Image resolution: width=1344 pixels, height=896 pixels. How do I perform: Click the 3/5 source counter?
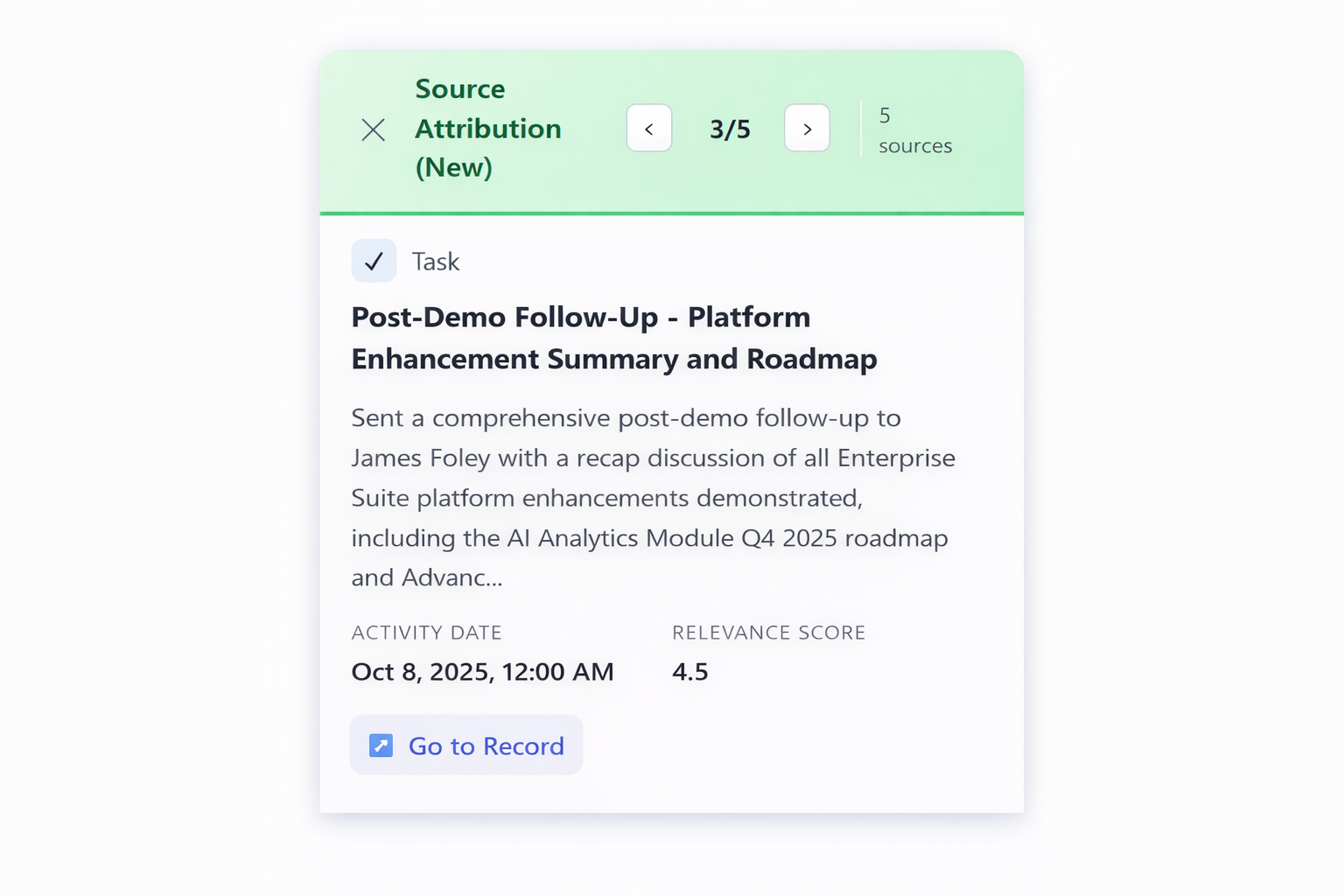(x=730, y=129)
